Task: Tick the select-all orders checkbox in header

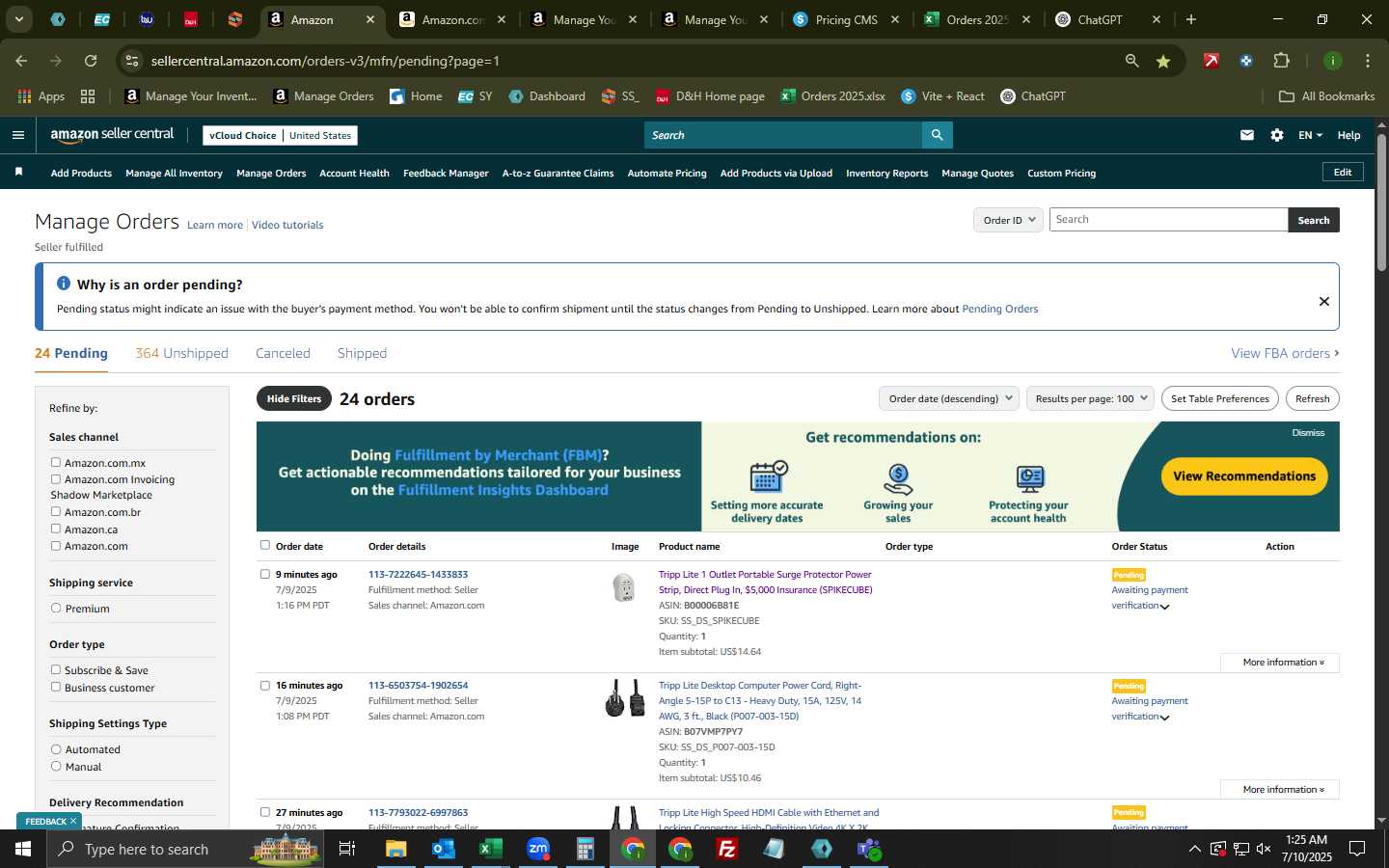Action: pos(265,545)
